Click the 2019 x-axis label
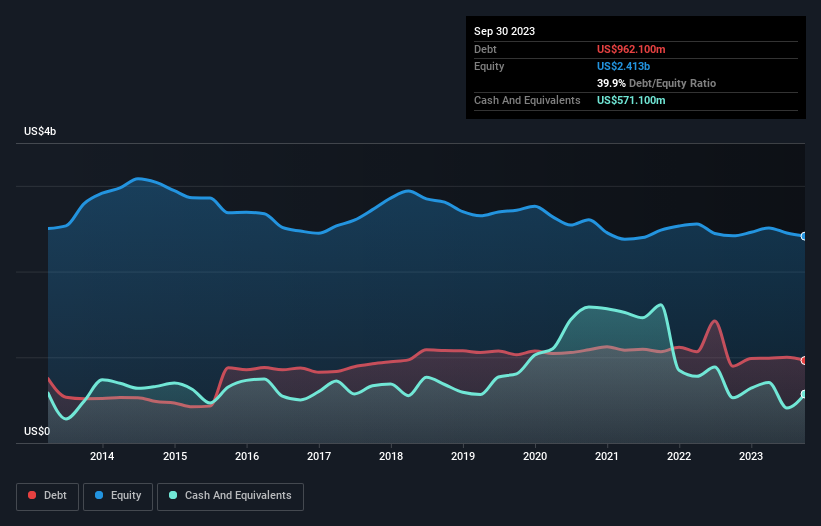This screenshot has height=526, width=821. [x=463, y=456]
